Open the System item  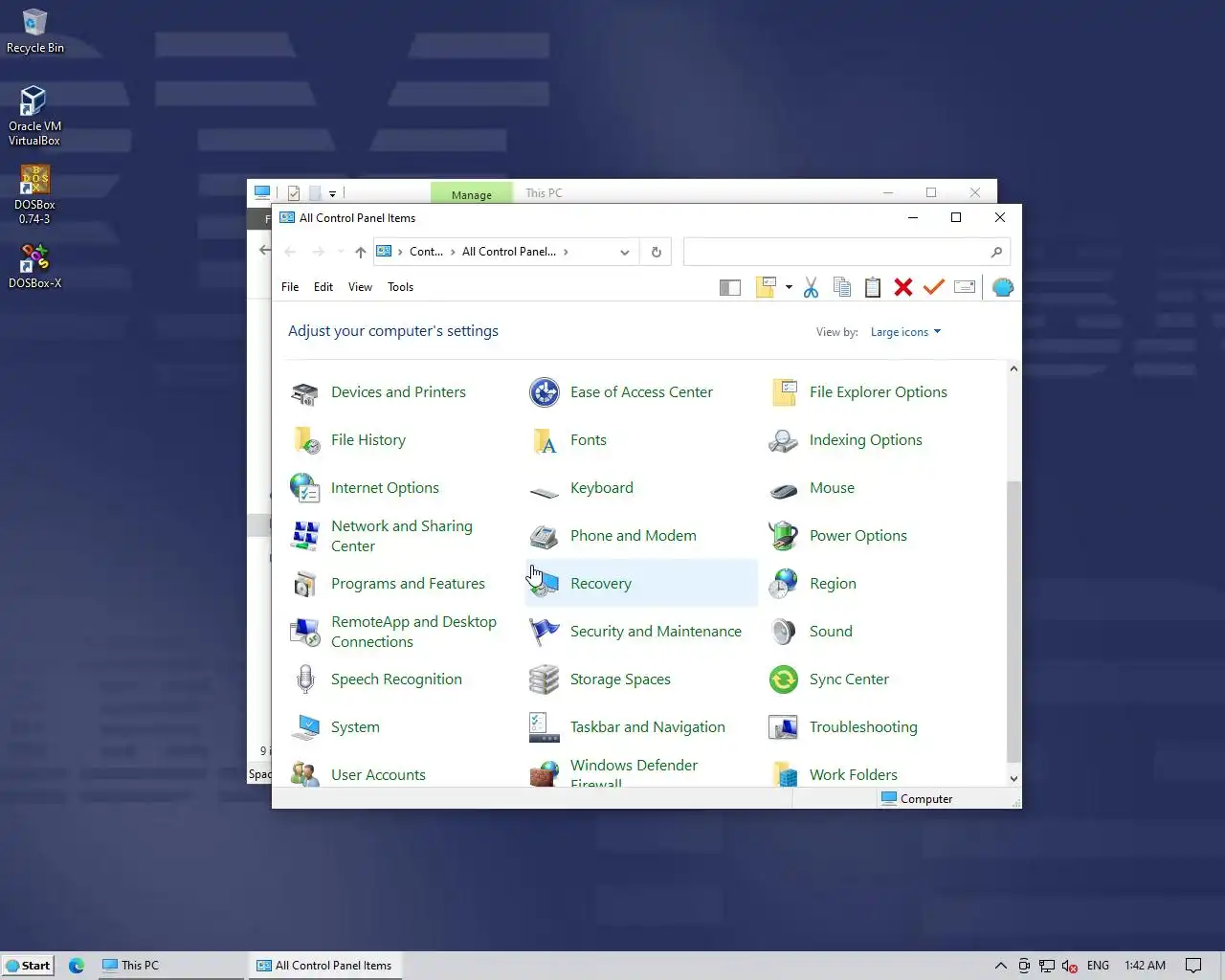coord(335,727)
